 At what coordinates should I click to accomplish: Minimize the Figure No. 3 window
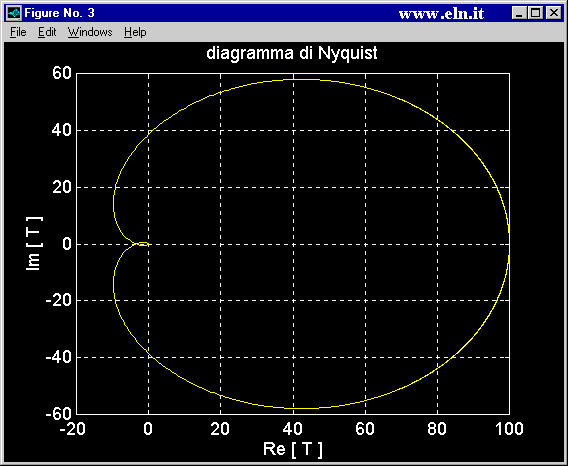(519, 13)
